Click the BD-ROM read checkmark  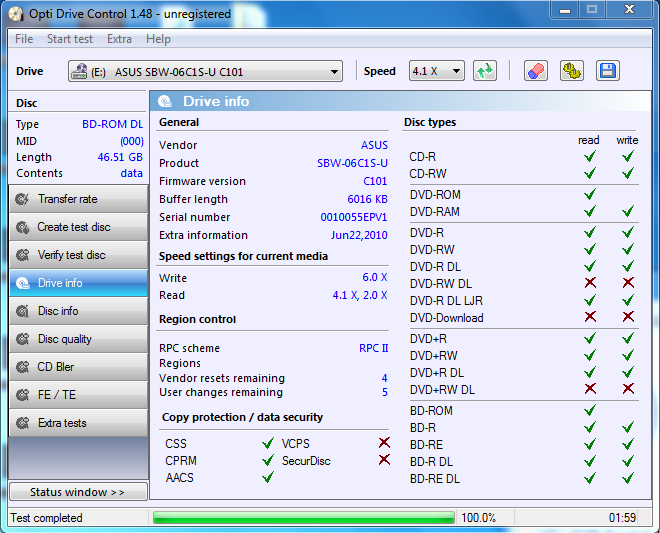590,410
